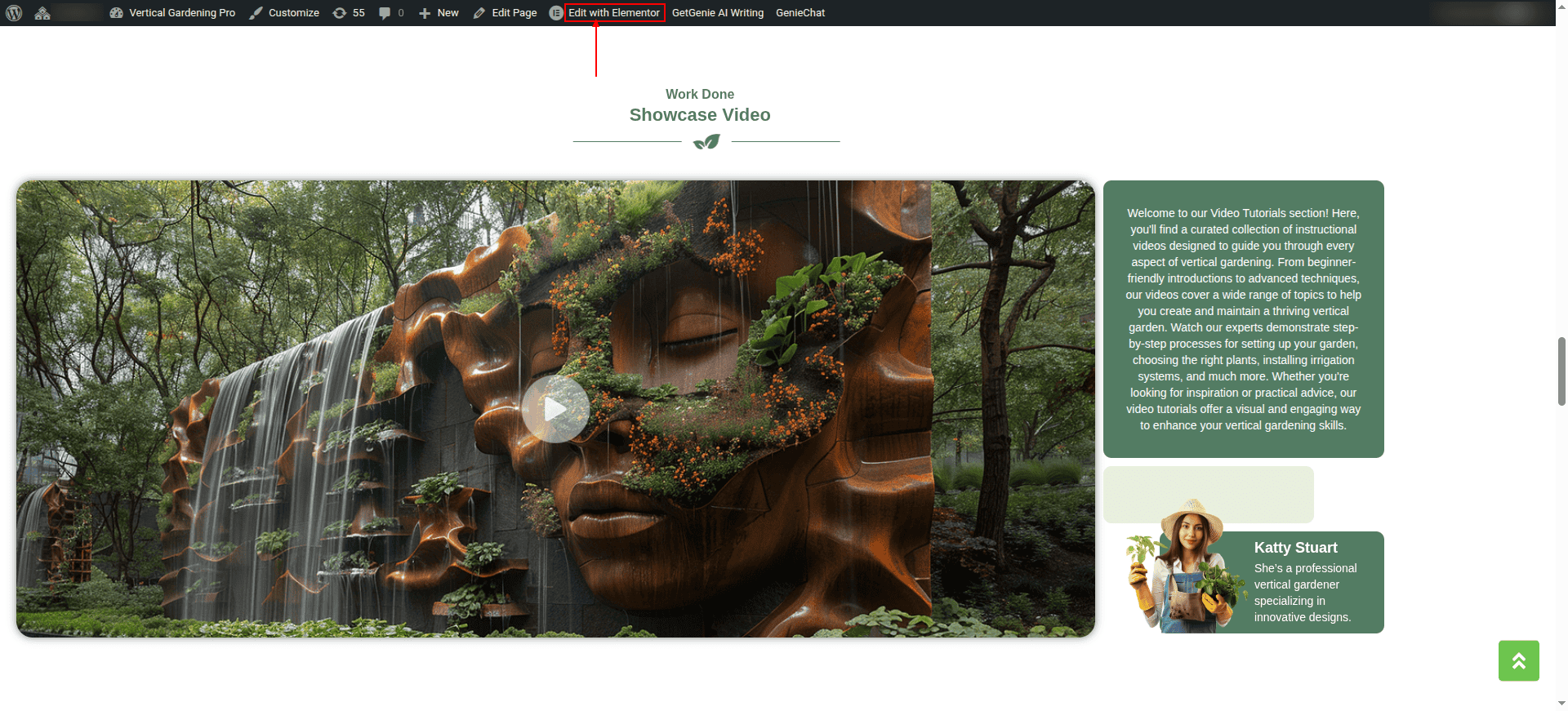The height and width of the screenshot is (711, 1568).
Task: Click the dashboard gauge icon
Action: 116,13
